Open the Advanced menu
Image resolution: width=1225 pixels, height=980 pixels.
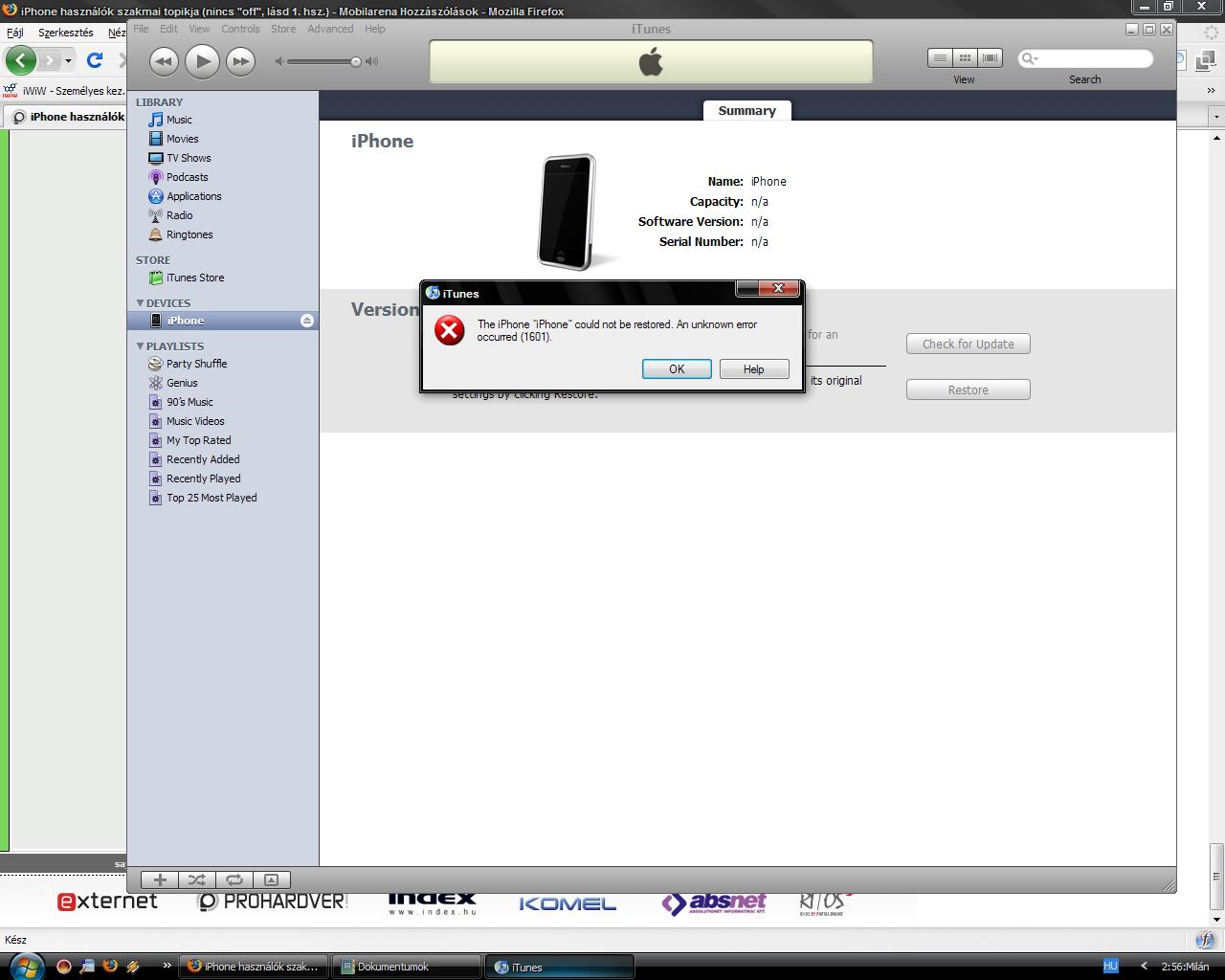click(330, 29)
